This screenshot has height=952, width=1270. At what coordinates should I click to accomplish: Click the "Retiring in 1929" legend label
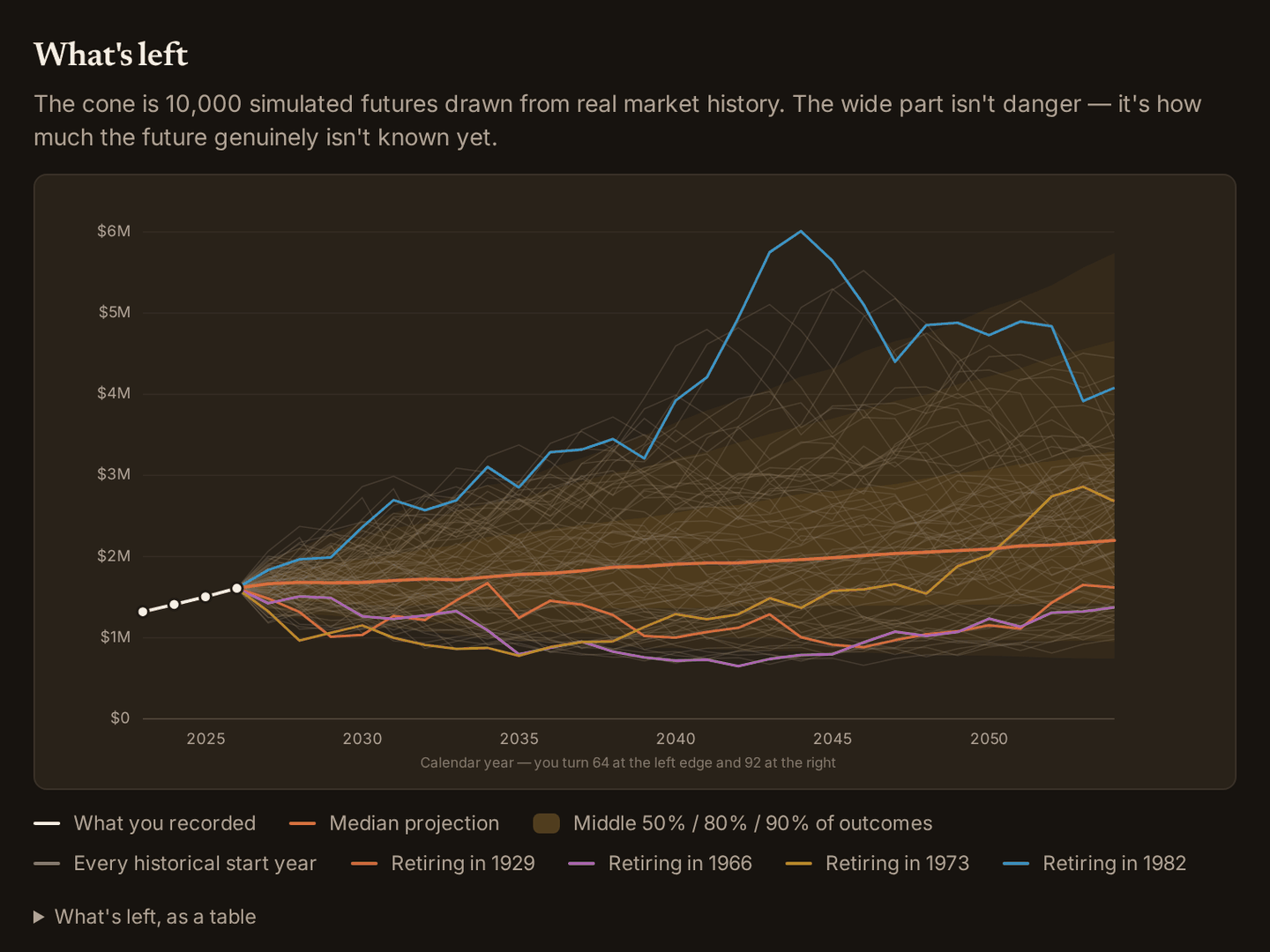click(463, 864)
